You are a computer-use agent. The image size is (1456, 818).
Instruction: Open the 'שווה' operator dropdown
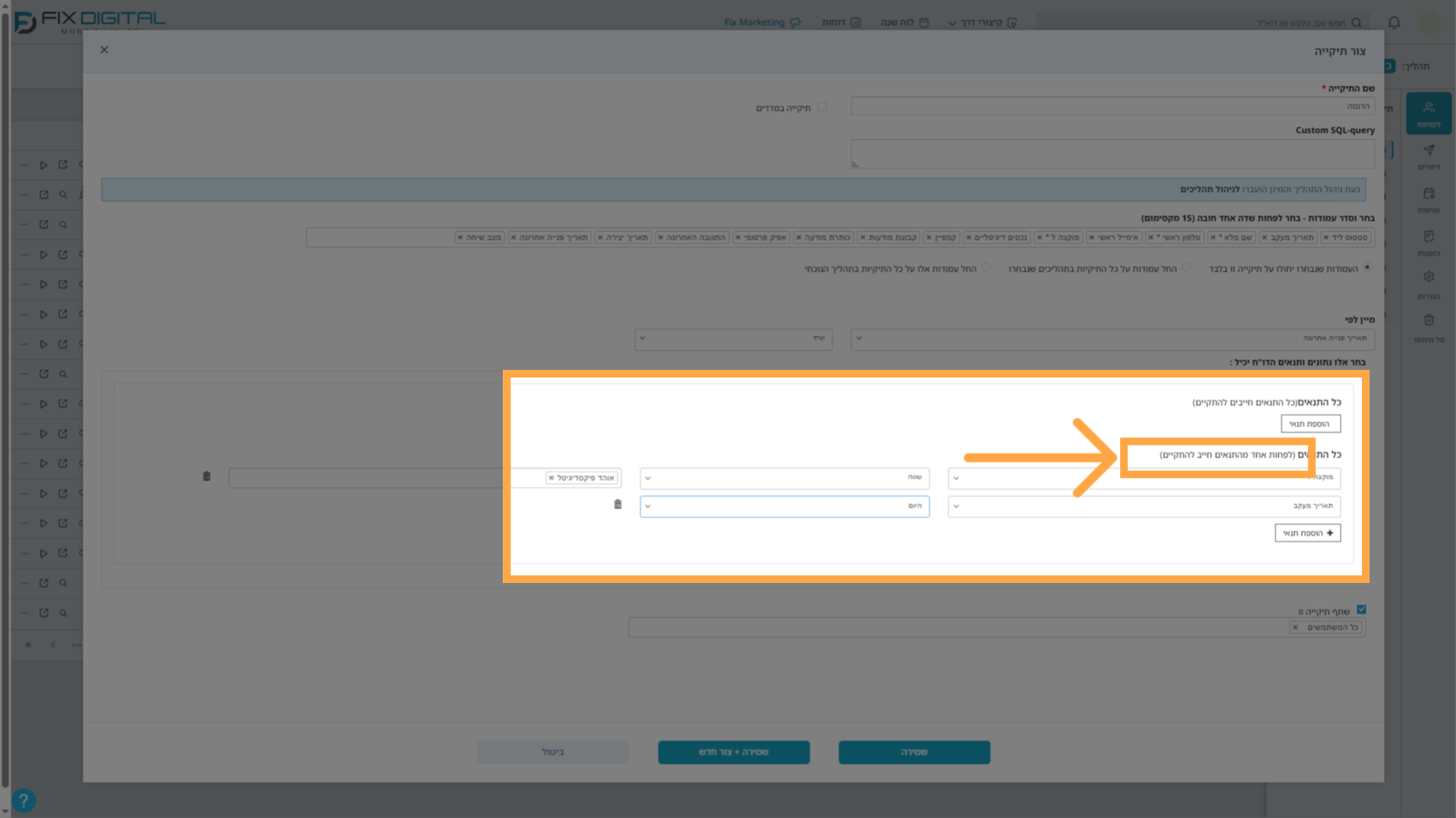click(784, 478)
